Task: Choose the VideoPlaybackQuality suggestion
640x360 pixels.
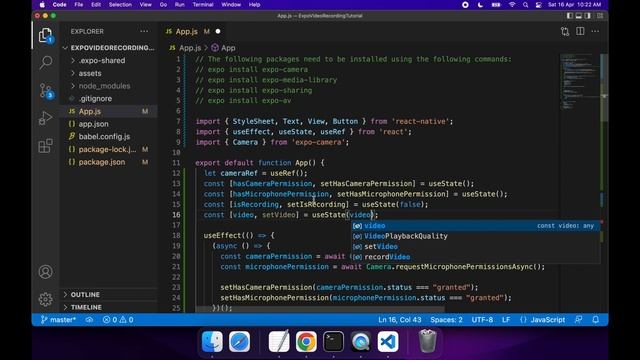Action: coord(476,236)
